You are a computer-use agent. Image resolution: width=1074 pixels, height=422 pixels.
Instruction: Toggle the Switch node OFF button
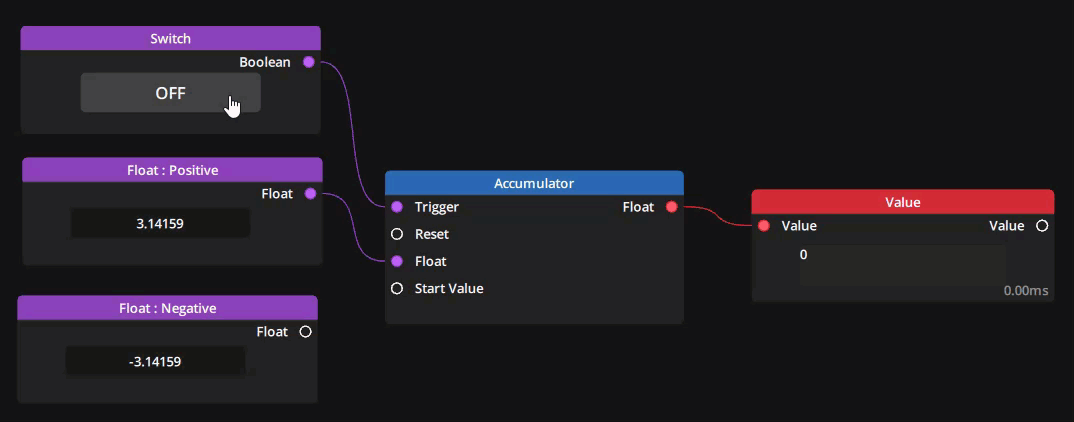[170, 93]
